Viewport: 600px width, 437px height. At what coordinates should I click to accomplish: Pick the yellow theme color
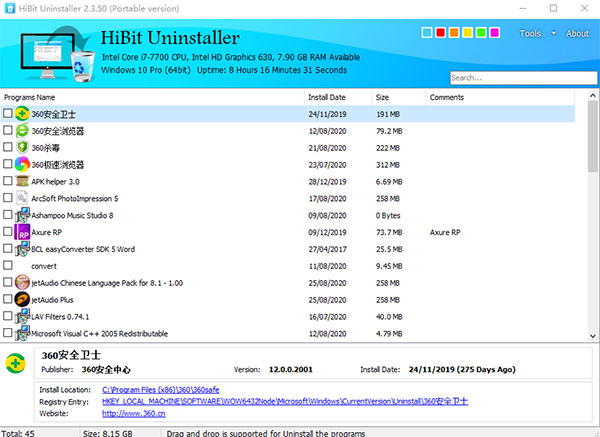coord(467,33)
